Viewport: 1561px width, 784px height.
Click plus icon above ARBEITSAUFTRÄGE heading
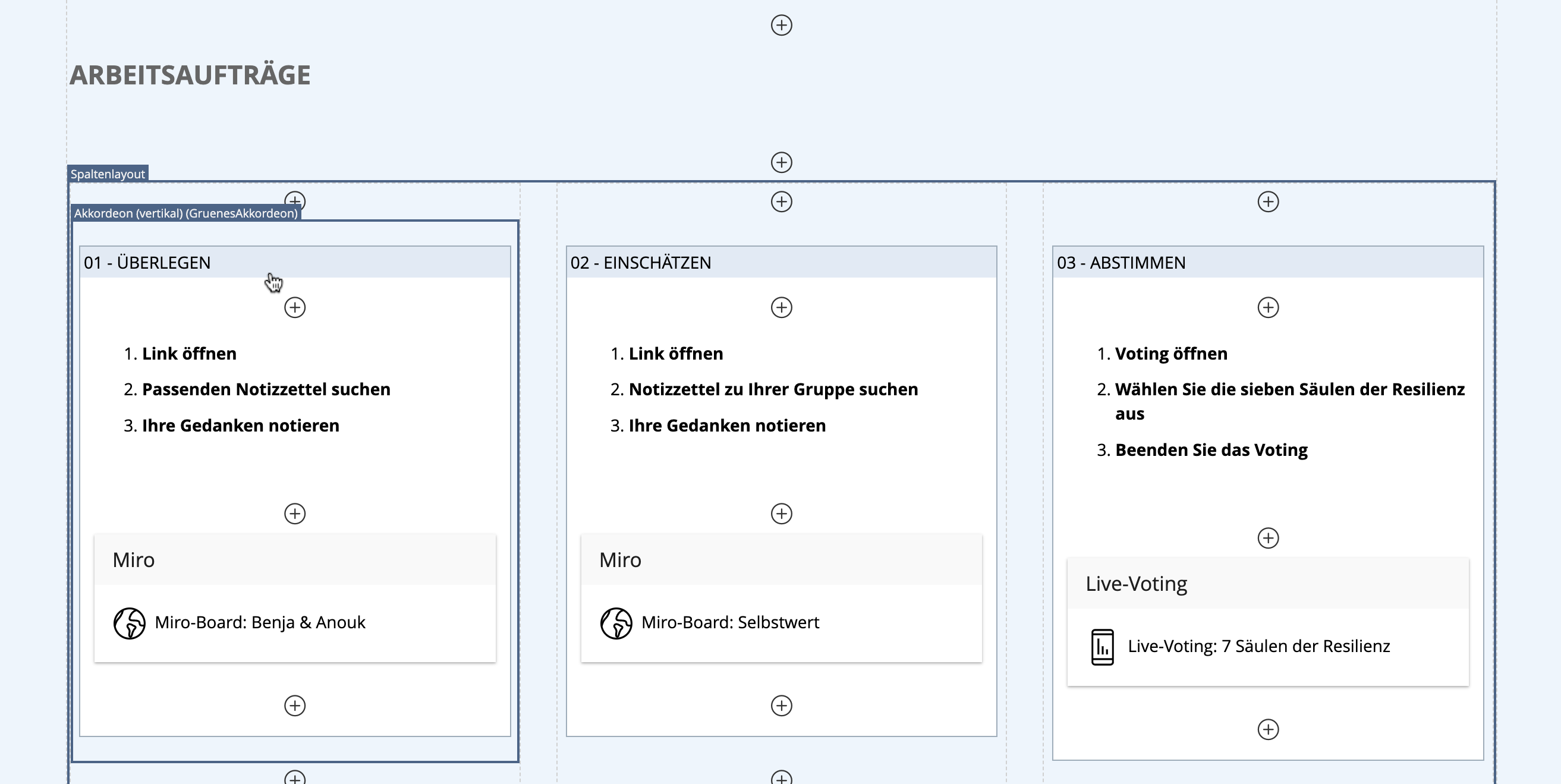tap(781, 26)
